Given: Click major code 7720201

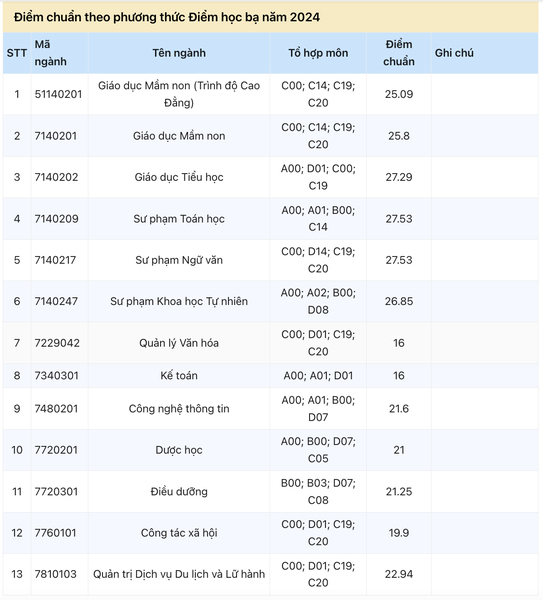Looking at the screenshot, I should (56, 450).
